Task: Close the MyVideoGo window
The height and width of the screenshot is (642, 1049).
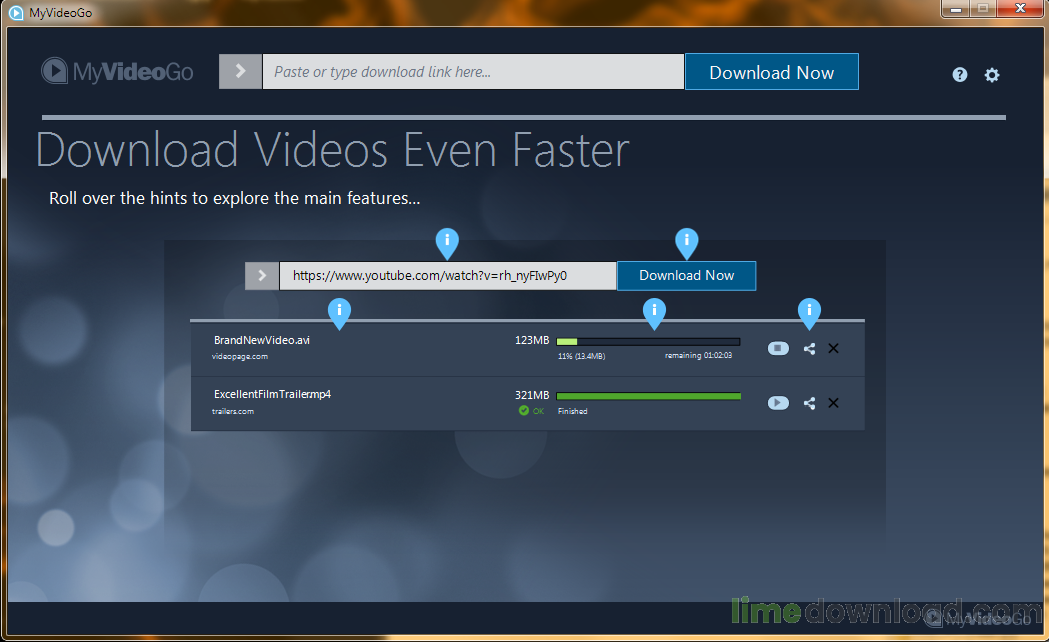Action: coord(1020,9)
